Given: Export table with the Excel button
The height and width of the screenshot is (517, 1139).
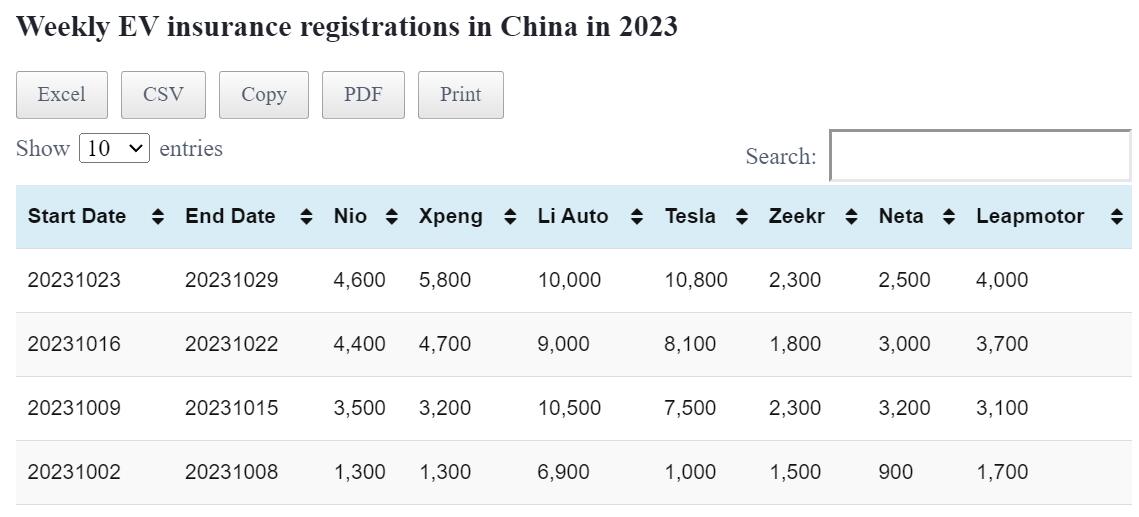Looking at the screenshot, I should 61,95.
